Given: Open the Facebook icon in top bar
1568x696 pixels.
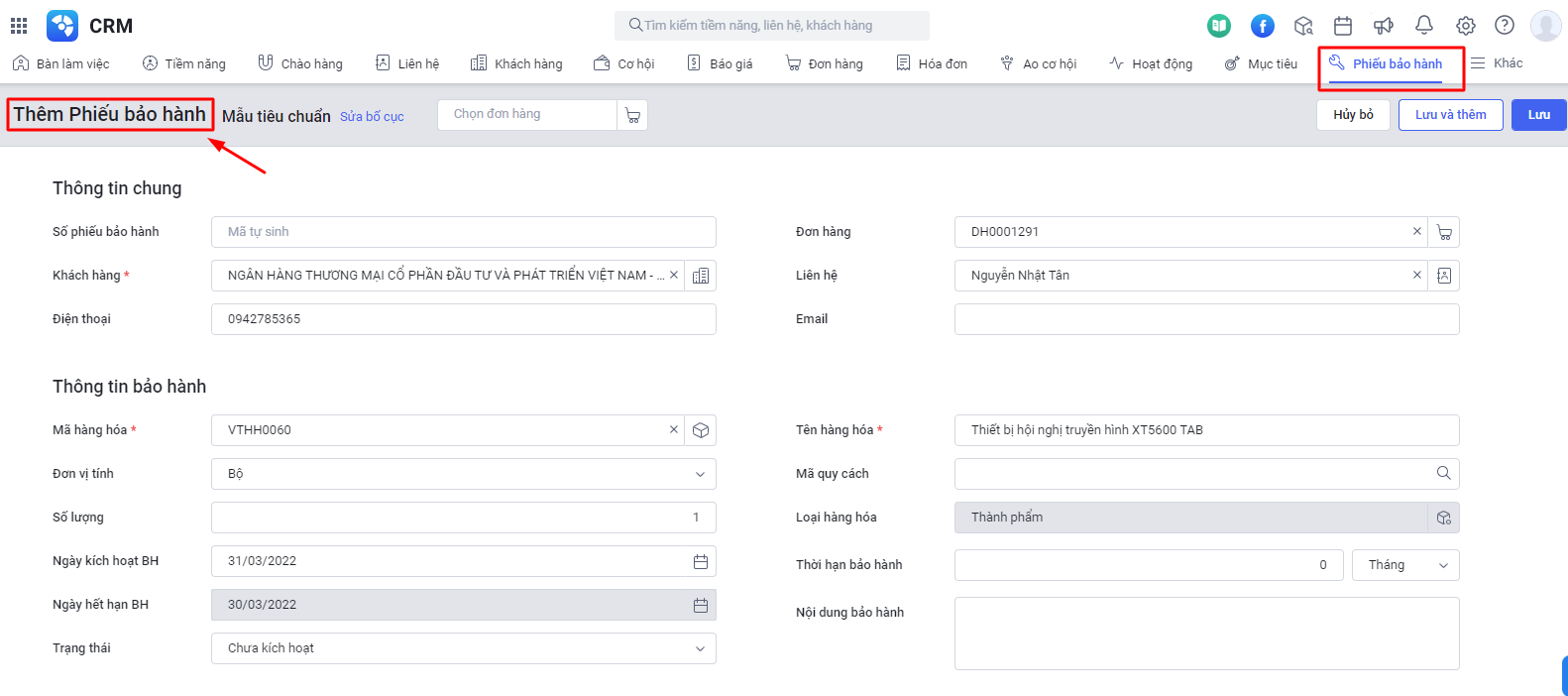Looking at the screenshot, I should (1262, 26).
